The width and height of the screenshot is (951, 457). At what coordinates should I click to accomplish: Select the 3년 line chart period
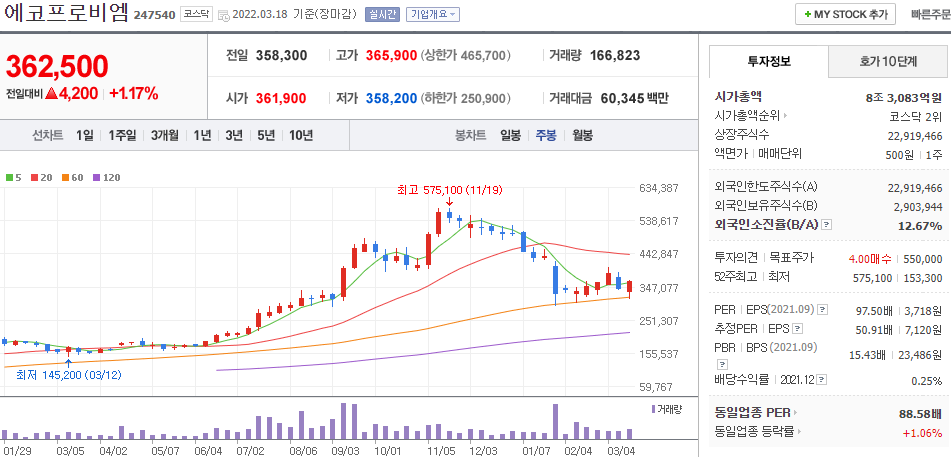tap(234, 135)
